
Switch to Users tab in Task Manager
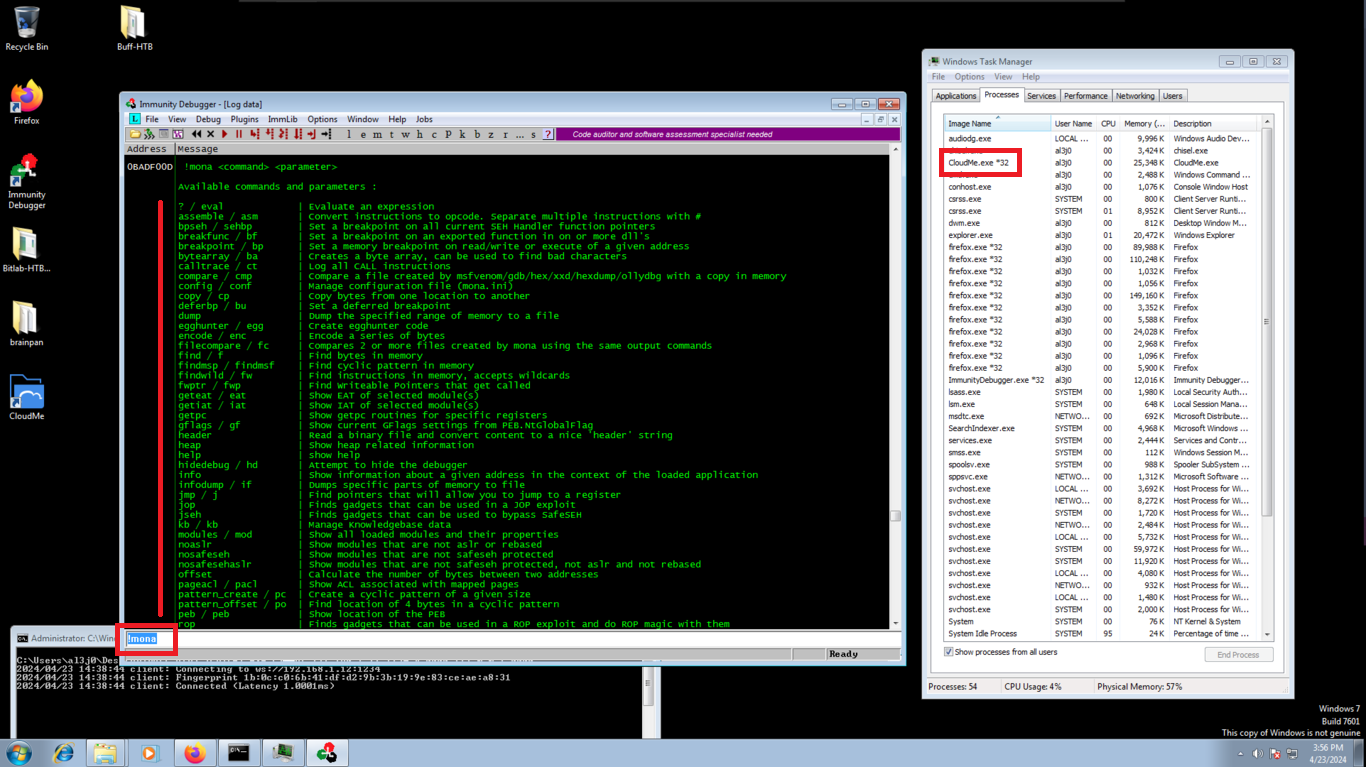pyautogui.click(x=1172, y=96)
